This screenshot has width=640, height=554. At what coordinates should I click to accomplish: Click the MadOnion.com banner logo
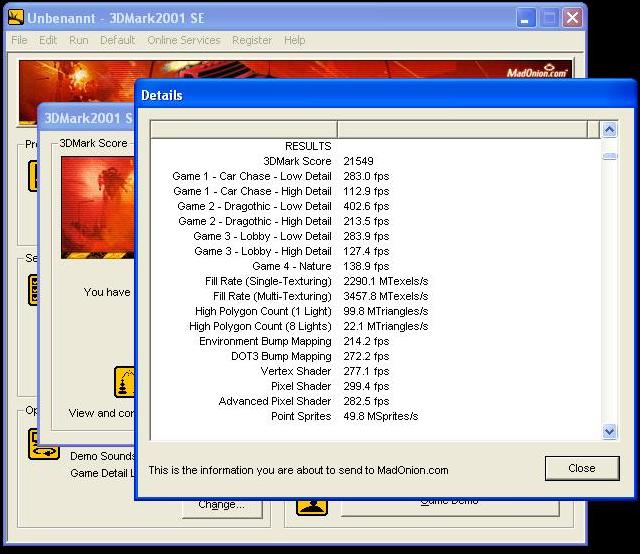pos(536,71)
